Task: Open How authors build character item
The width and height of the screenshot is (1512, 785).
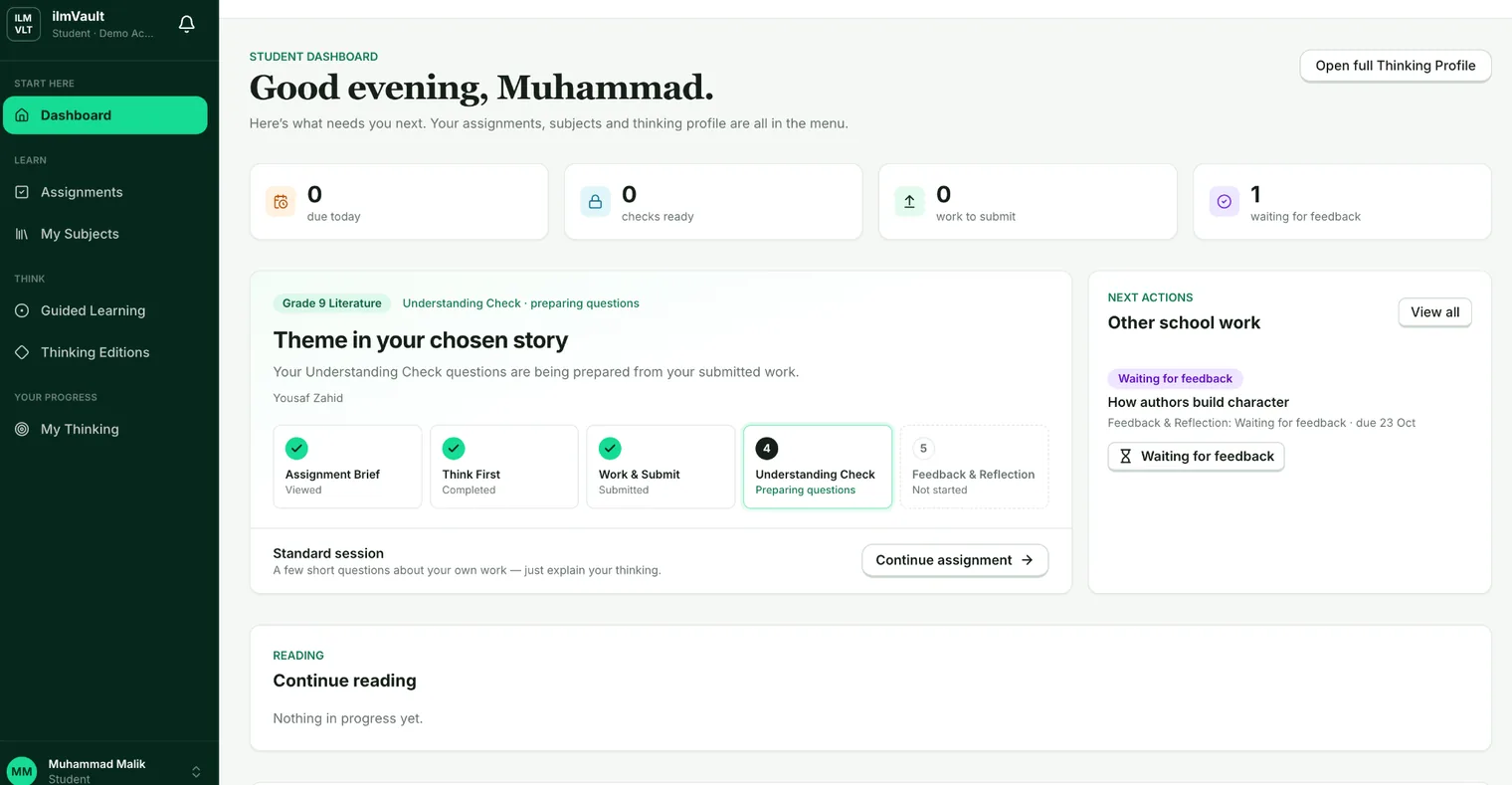Action: 1199,402
